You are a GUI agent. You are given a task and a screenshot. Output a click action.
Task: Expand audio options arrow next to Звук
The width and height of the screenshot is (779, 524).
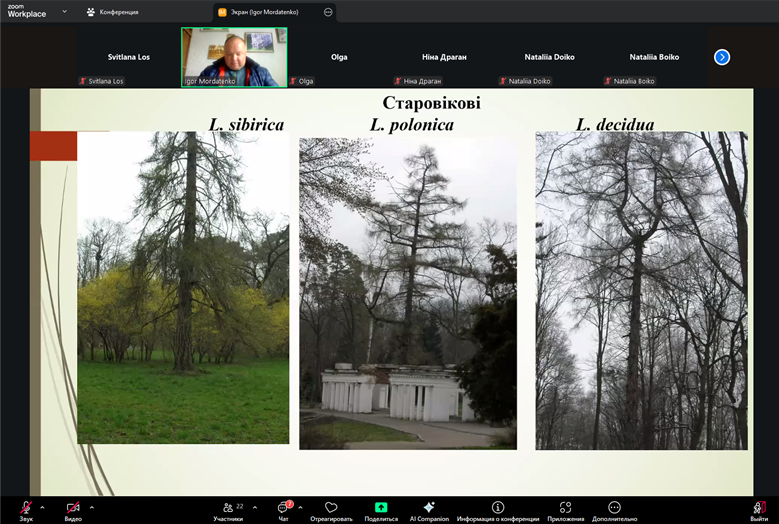tap(42, 507)
